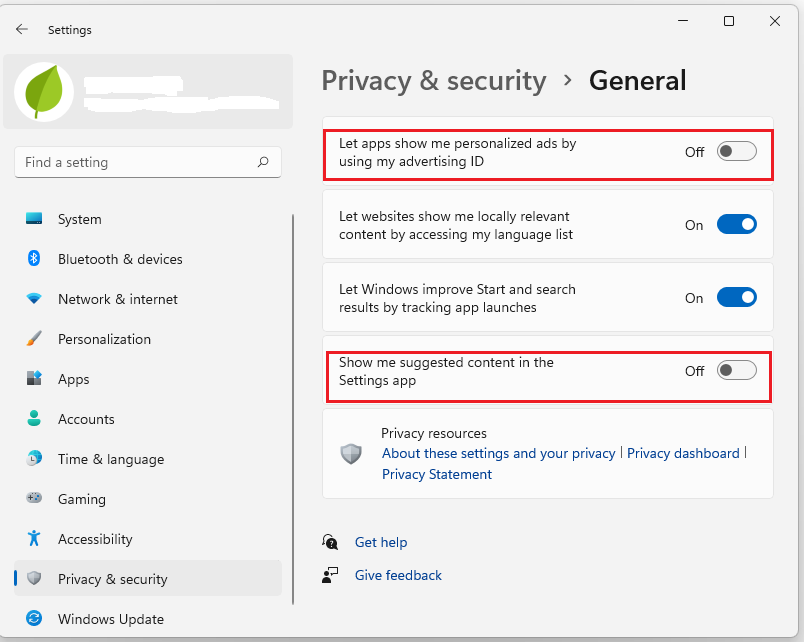The image size is (804, 642).
Task: Turn off locally relevant content language toggle
Action: point(736,225)
